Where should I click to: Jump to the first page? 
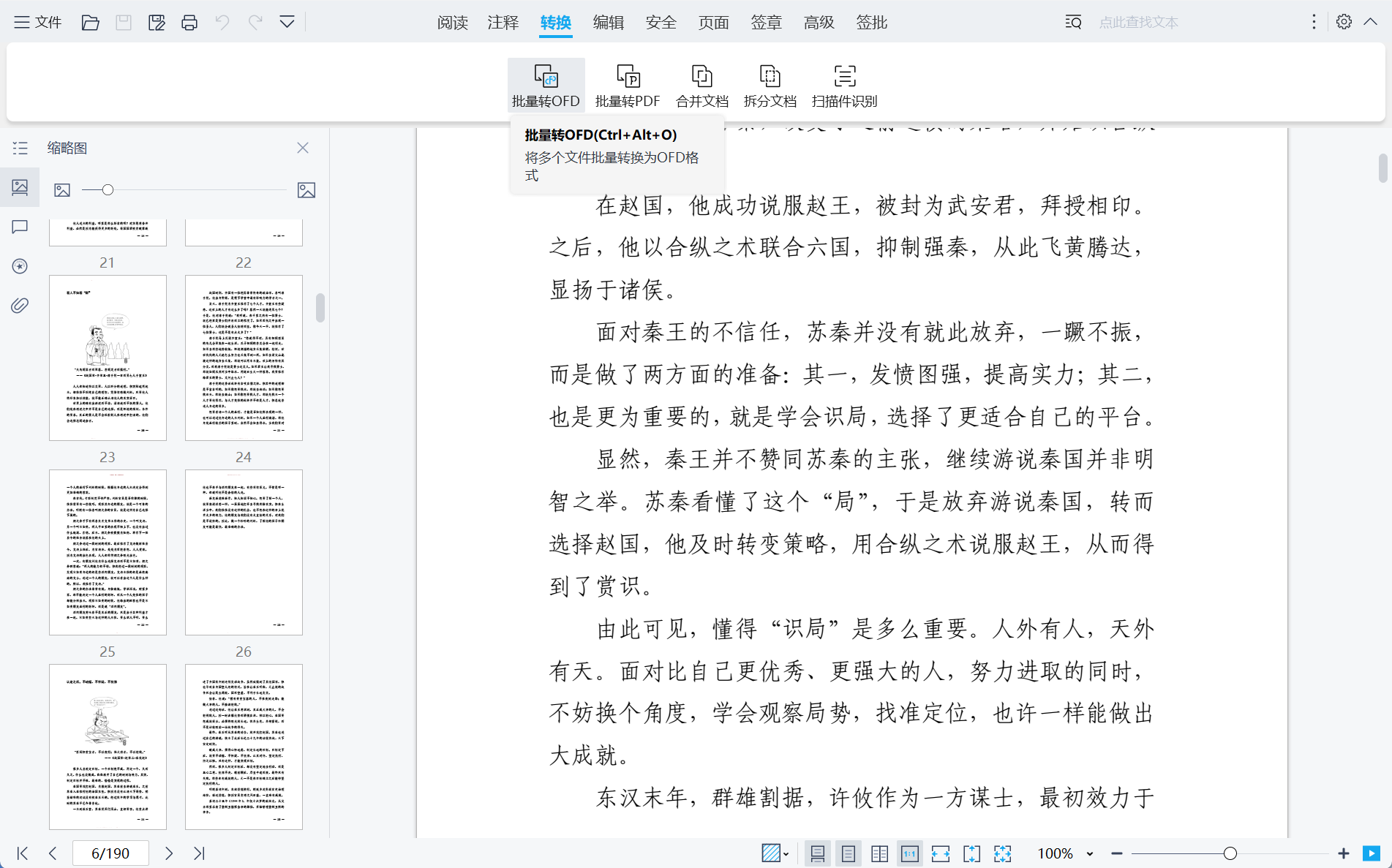(x=23, y=853)
